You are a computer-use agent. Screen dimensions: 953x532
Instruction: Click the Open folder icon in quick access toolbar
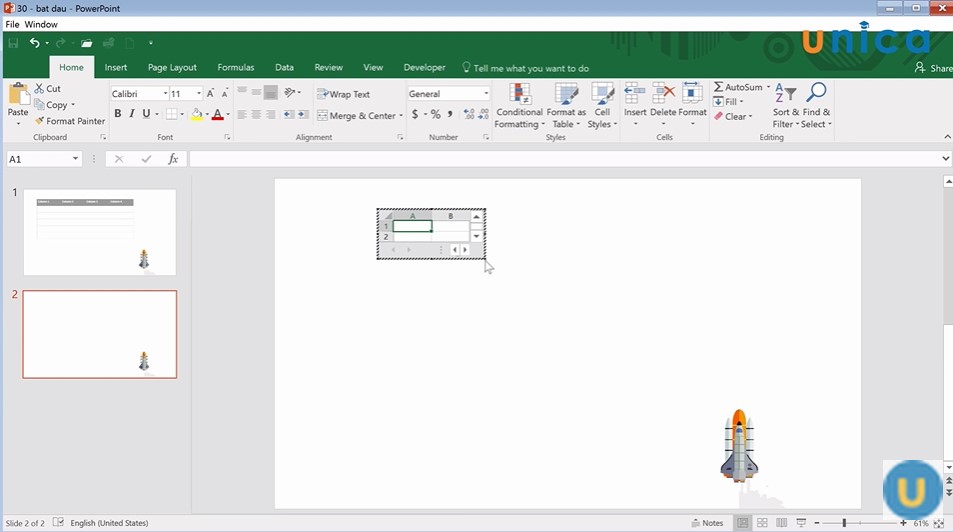click(x=86, y=43)
